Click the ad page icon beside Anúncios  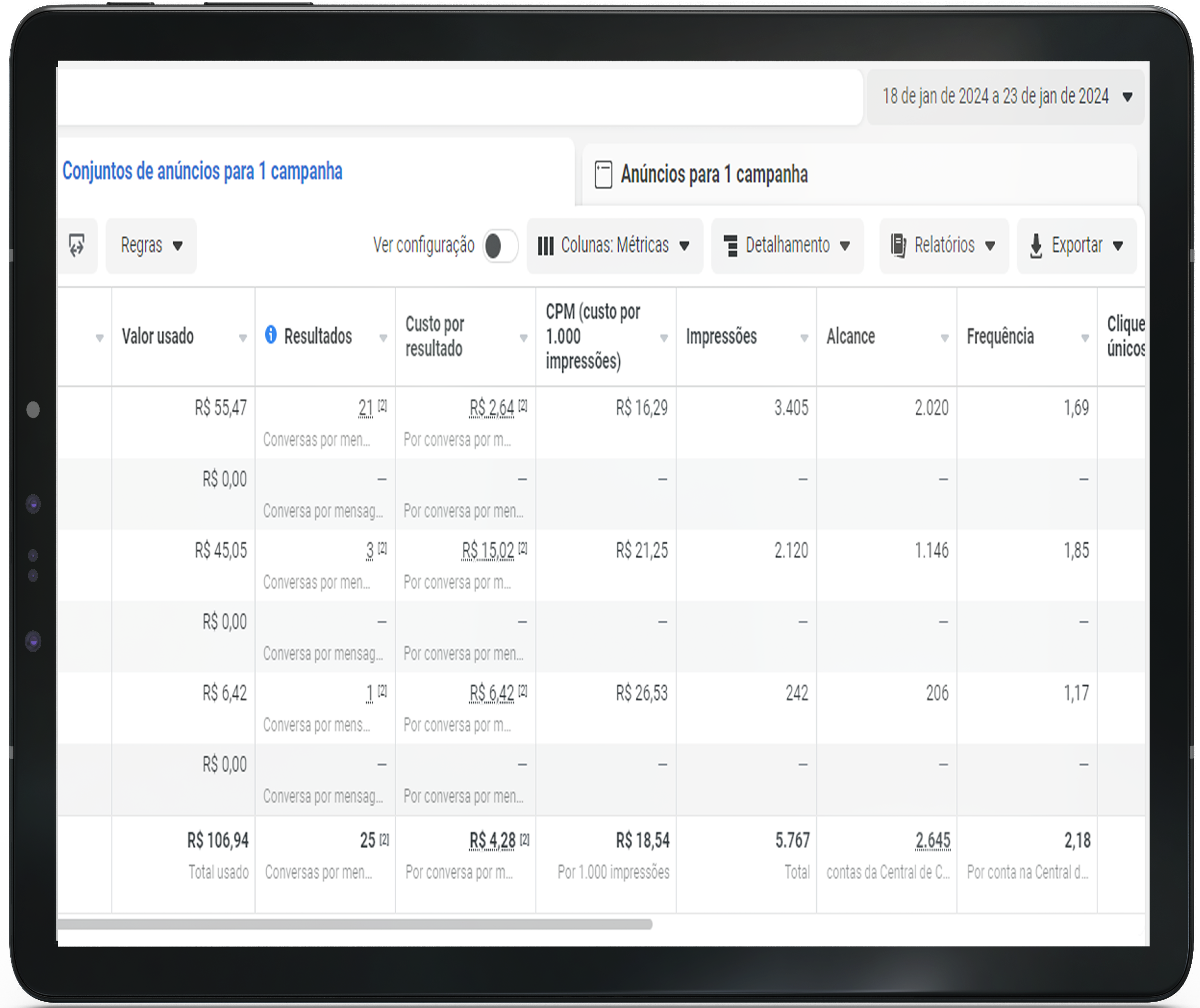(x=603, y=174)
